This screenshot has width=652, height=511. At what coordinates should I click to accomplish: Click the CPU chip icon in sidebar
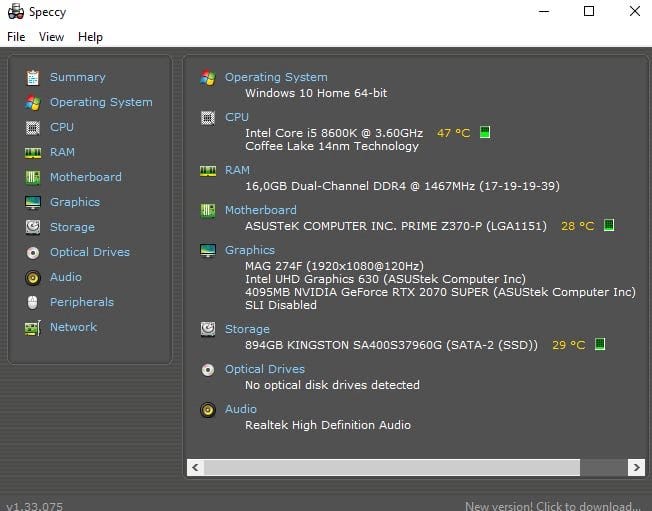click(x=33, y=128)
